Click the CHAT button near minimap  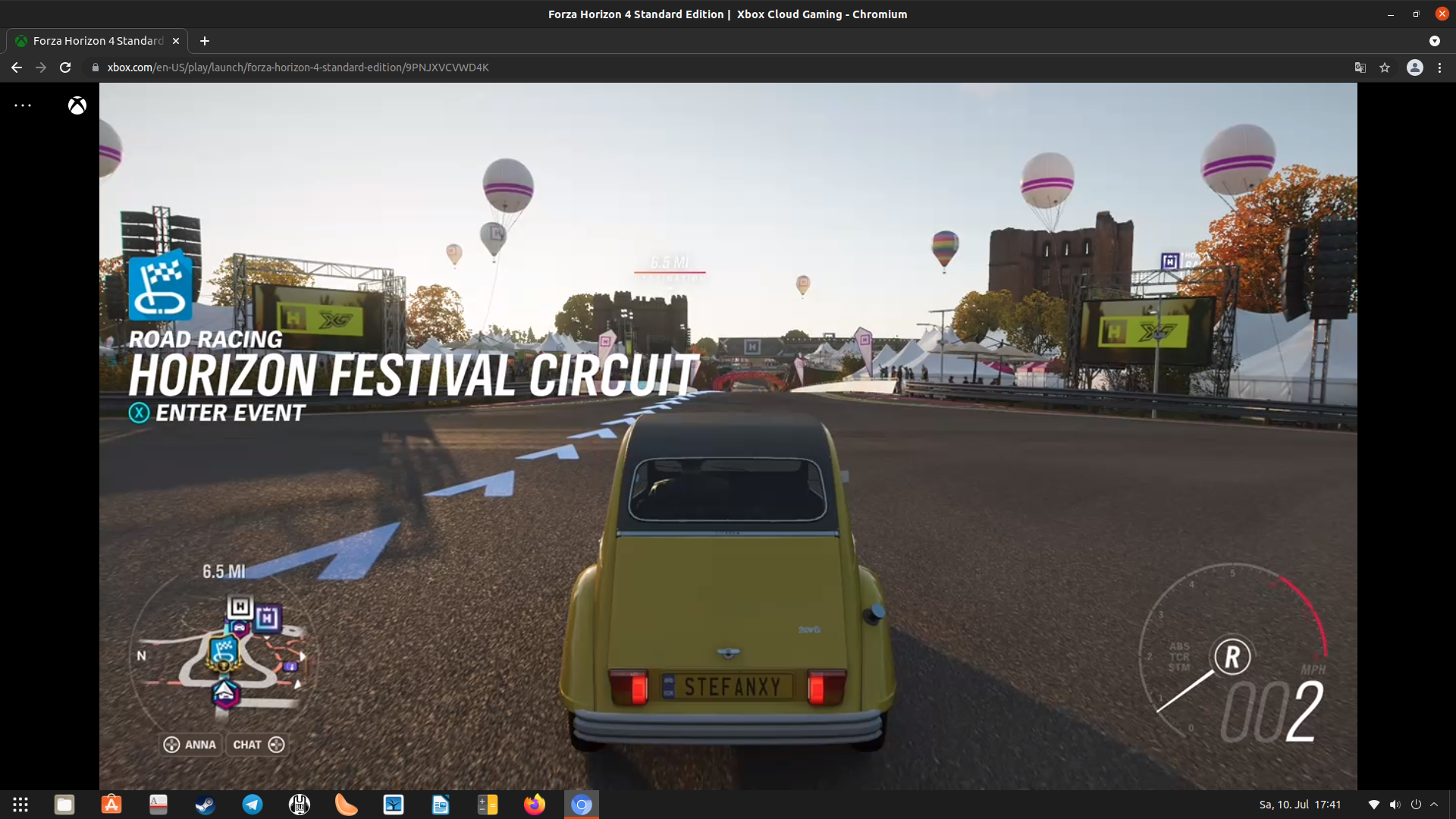[258, 745]
